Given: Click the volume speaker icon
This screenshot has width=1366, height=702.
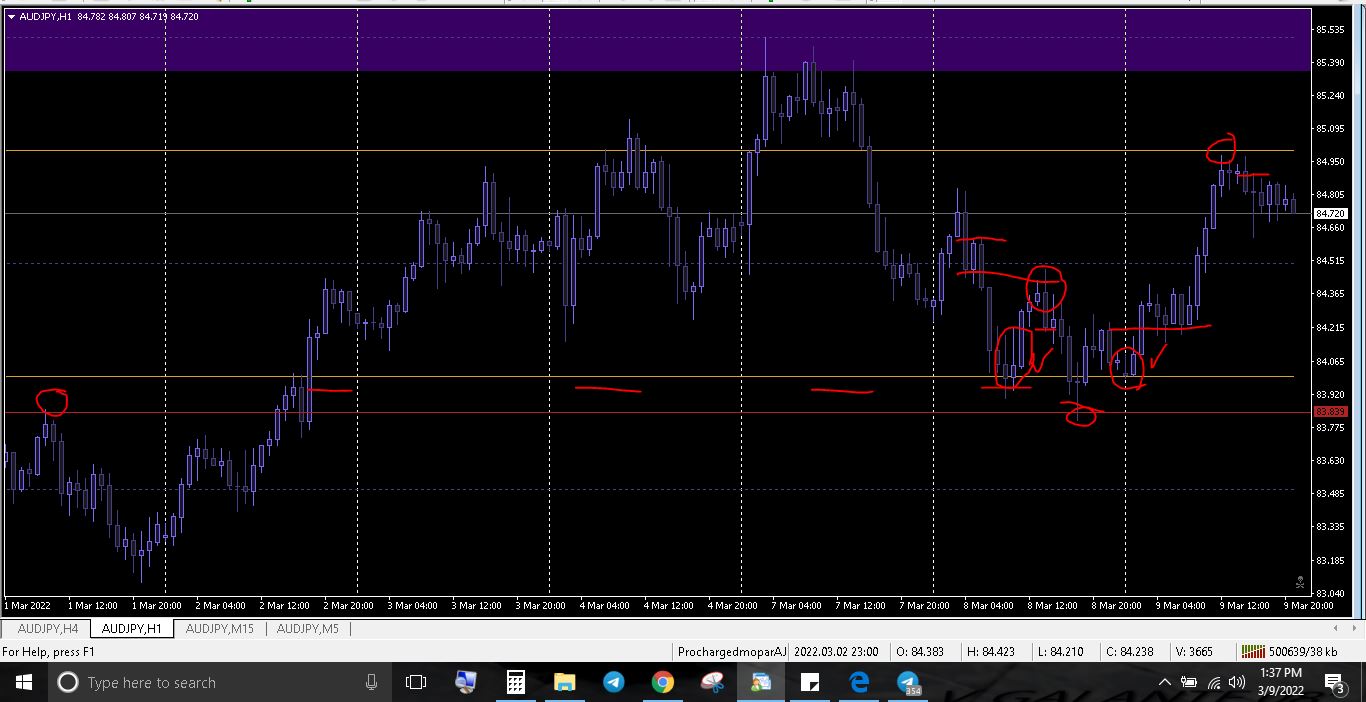Looking at the screenshot, I should [x=1237, y=682].
